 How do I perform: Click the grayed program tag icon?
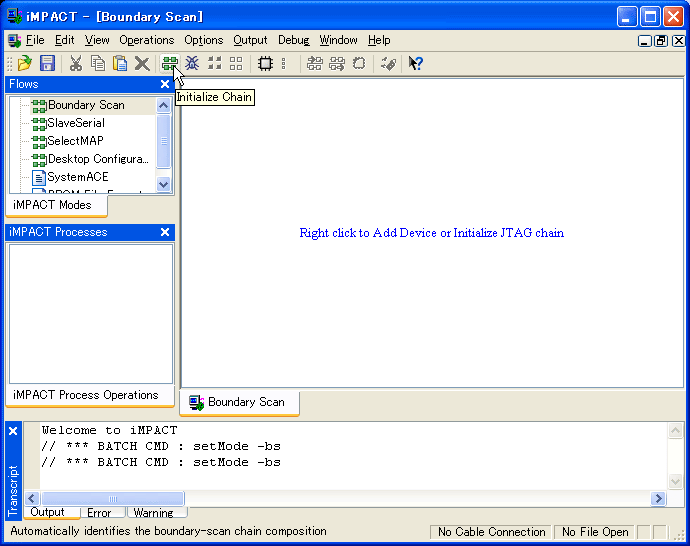point(388,63)
